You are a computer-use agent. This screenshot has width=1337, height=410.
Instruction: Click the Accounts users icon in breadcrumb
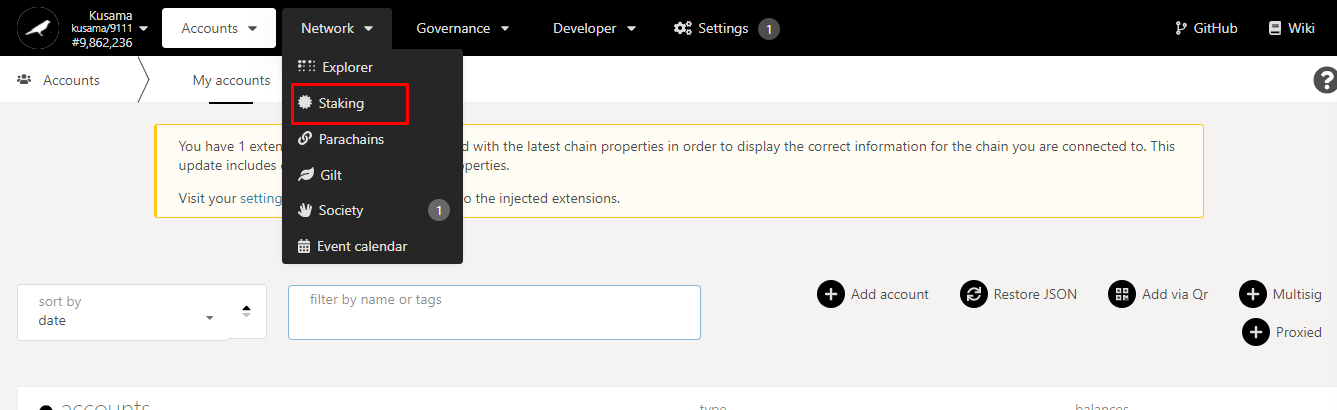[24, 80]
